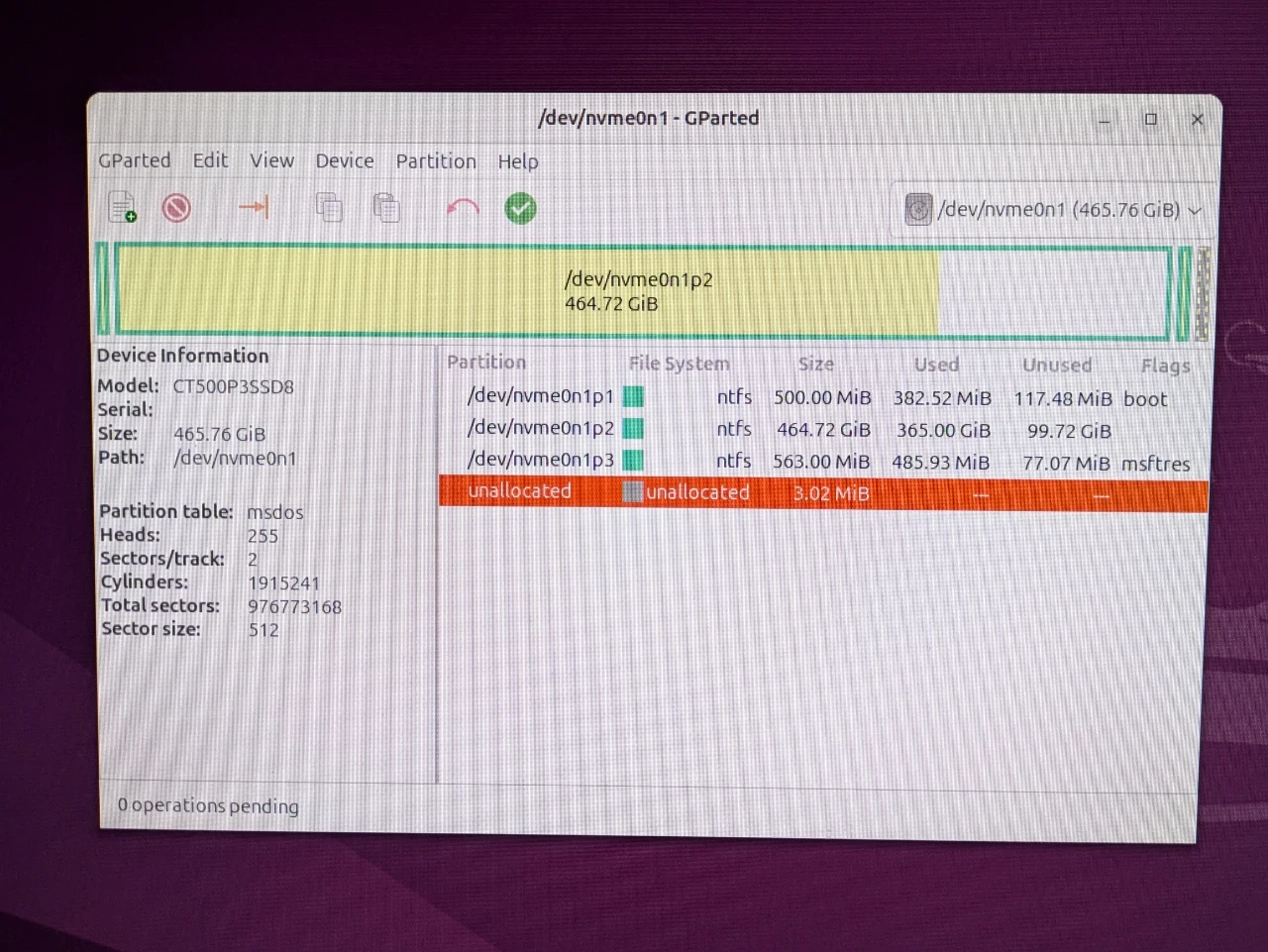Viewport: 1268px width, 952px height.
Task: Click the Device Information heading
Action: [x=182, y=356]
